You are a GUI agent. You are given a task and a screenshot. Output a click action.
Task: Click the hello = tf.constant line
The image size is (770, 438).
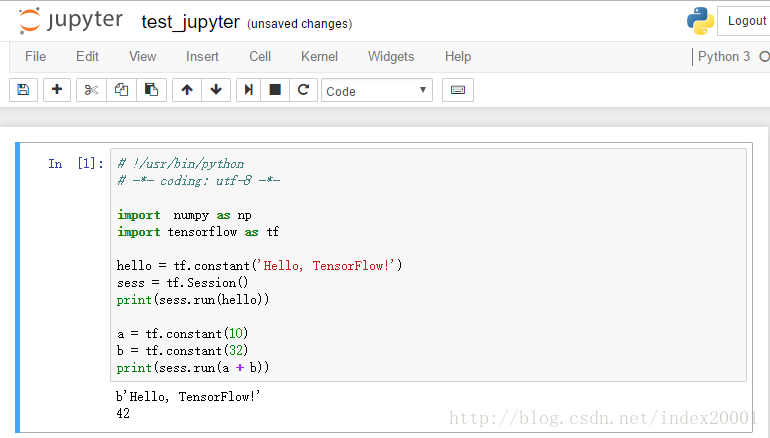259,266
